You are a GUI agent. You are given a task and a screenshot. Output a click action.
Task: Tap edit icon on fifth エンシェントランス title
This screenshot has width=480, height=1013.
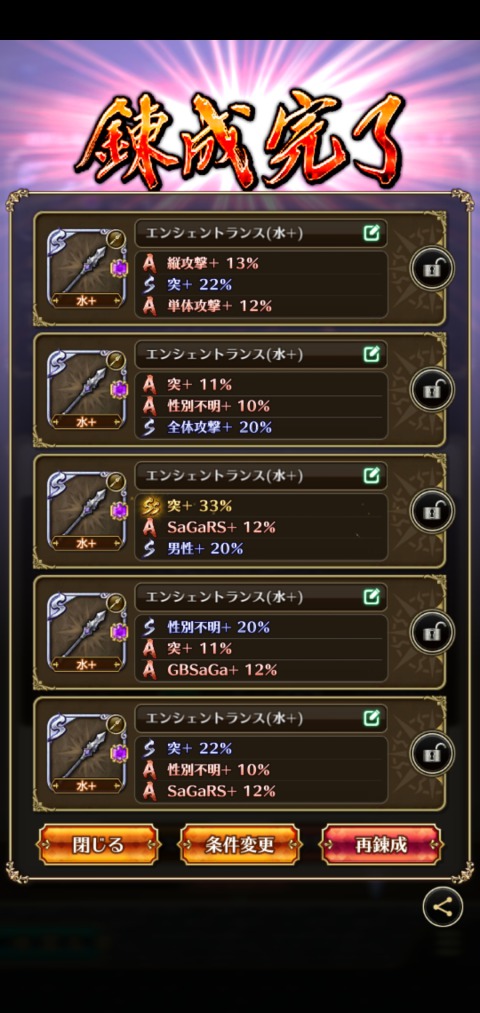click(x=371, y=717)
